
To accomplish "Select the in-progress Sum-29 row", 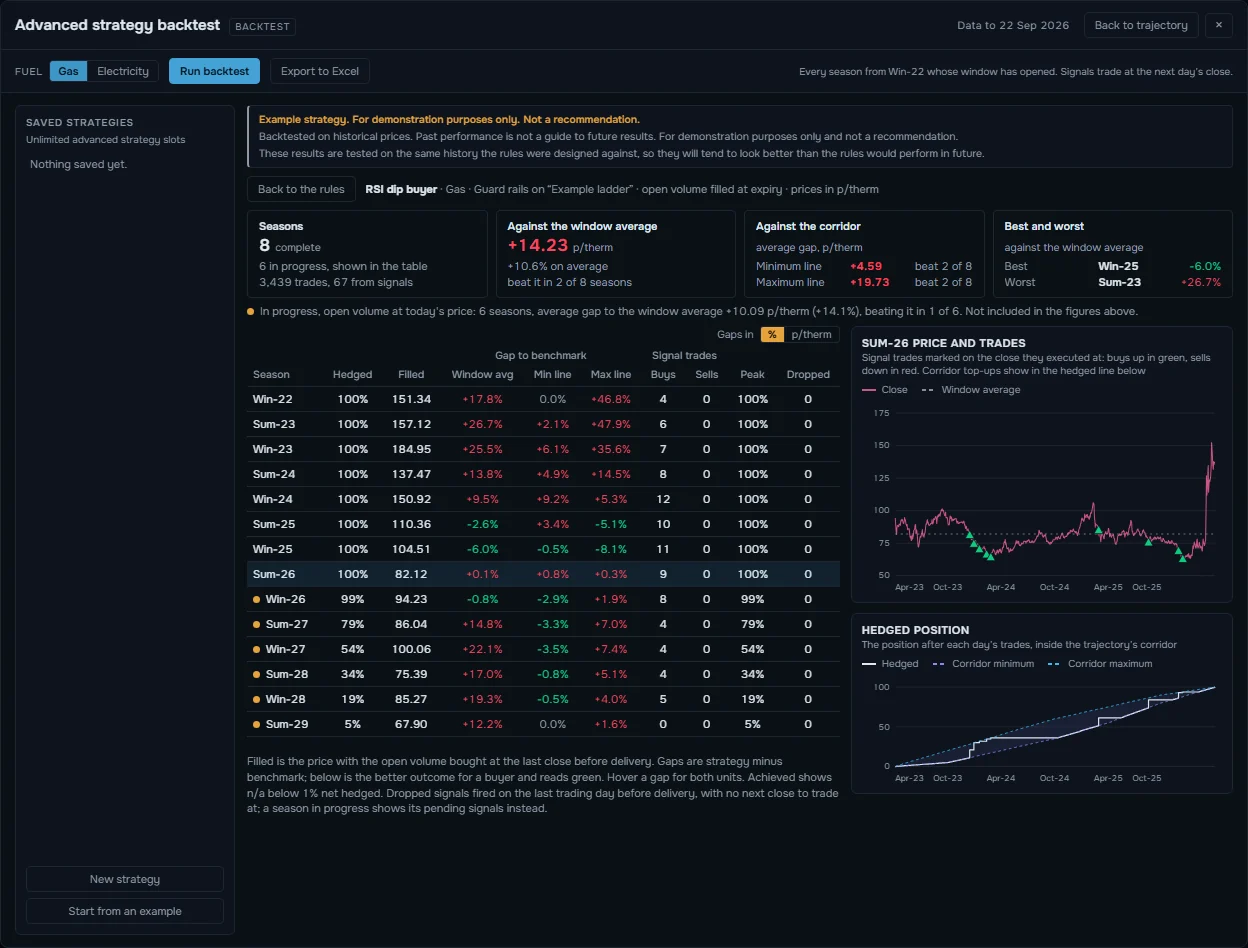I will point(543,724).
